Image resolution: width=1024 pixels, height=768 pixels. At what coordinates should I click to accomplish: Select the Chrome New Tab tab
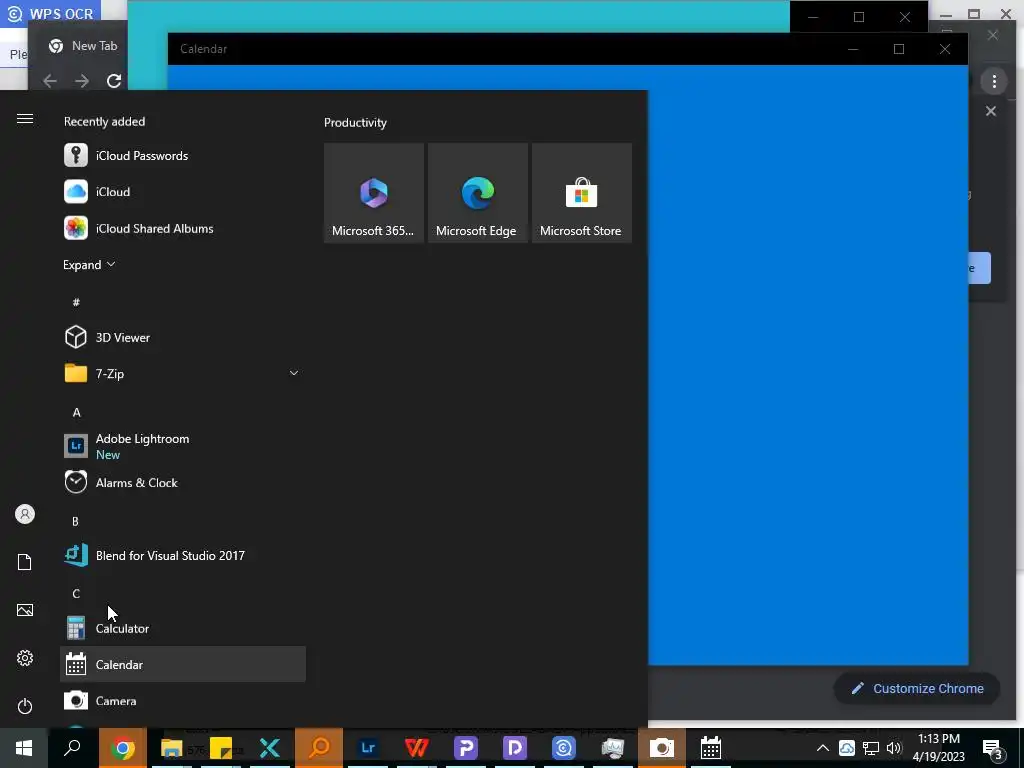(84, 46)
